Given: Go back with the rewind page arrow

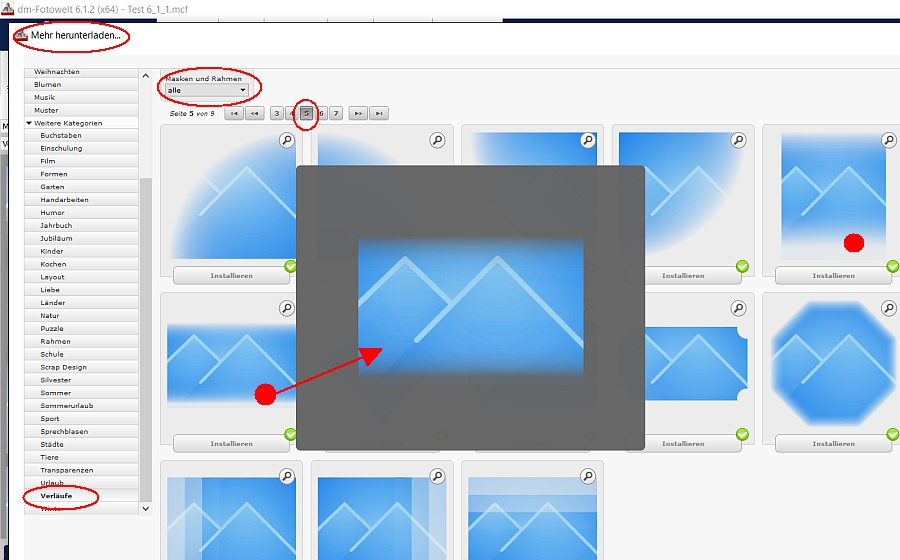Looking at the screenshot, I should click(x=254, y=114).
